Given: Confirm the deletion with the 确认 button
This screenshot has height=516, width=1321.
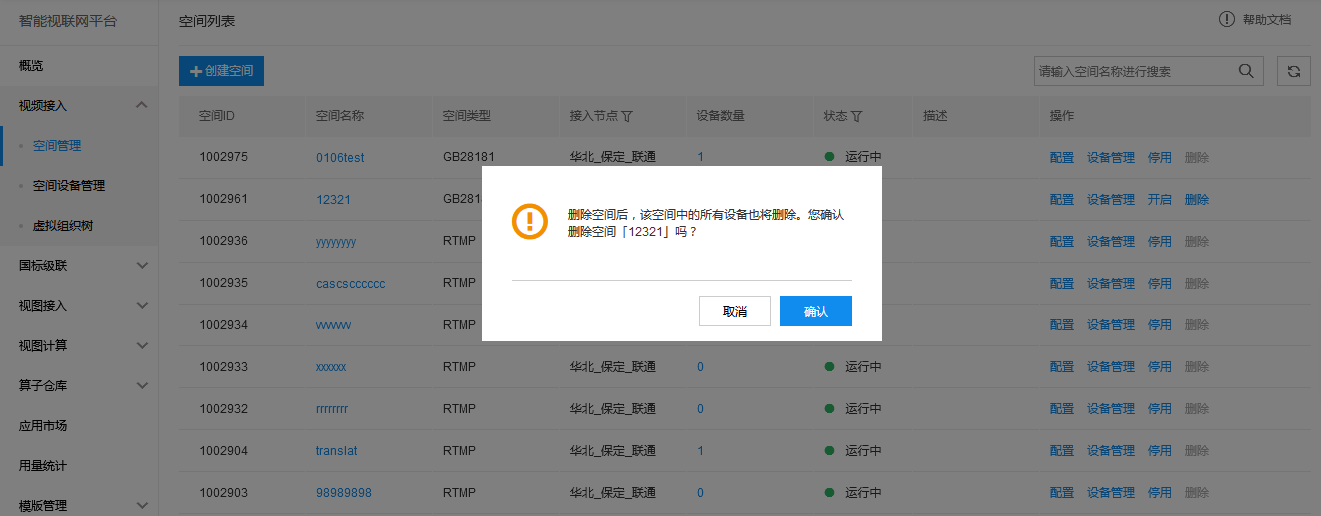Looking at the screenshot, I should pyautogui.click(x=816, y=311).
